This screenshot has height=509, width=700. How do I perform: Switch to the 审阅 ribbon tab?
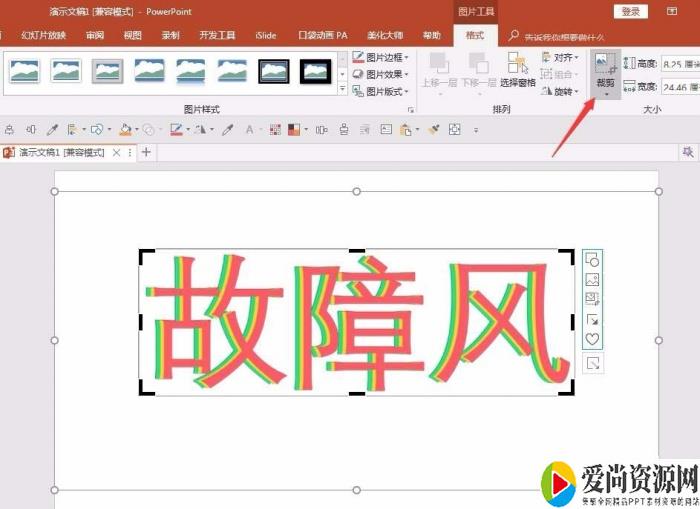[x=95, y=35]
